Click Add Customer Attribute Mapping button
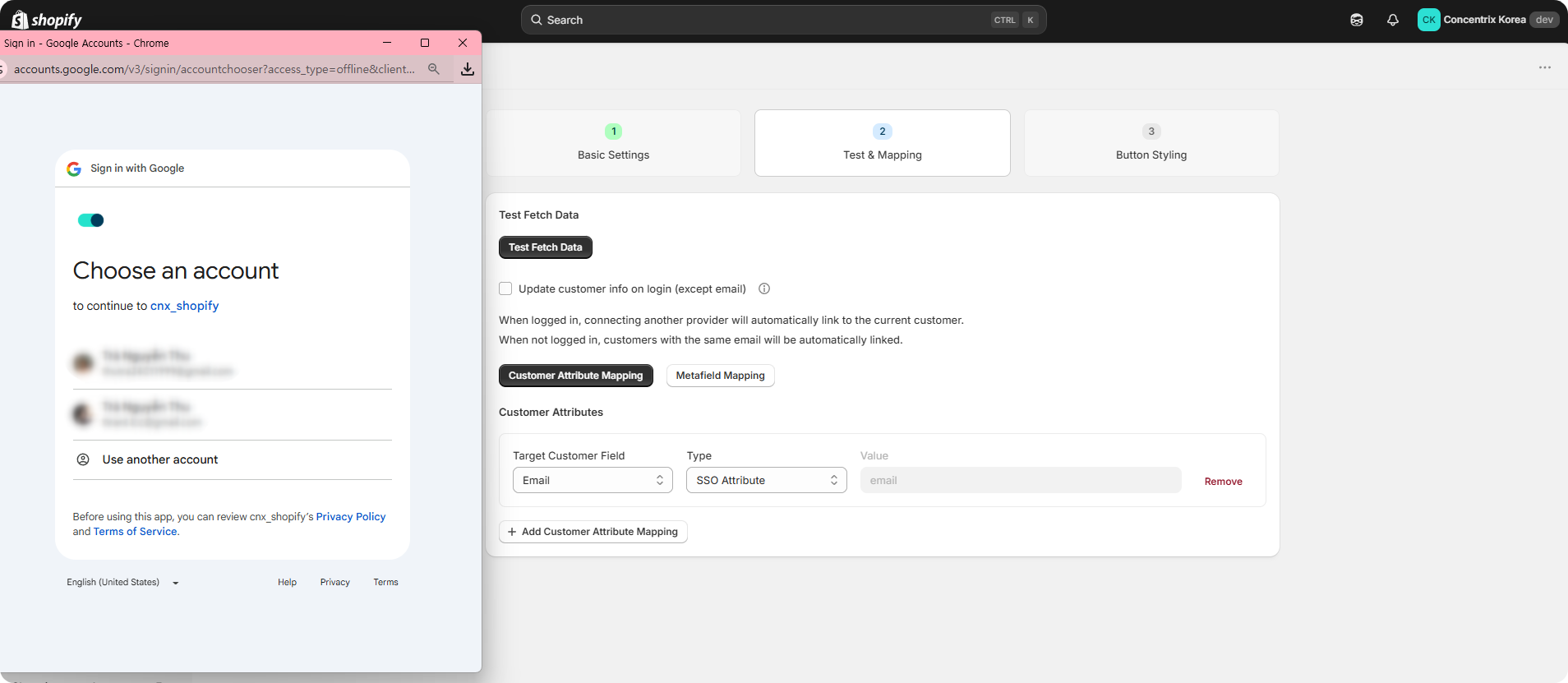 593,532
